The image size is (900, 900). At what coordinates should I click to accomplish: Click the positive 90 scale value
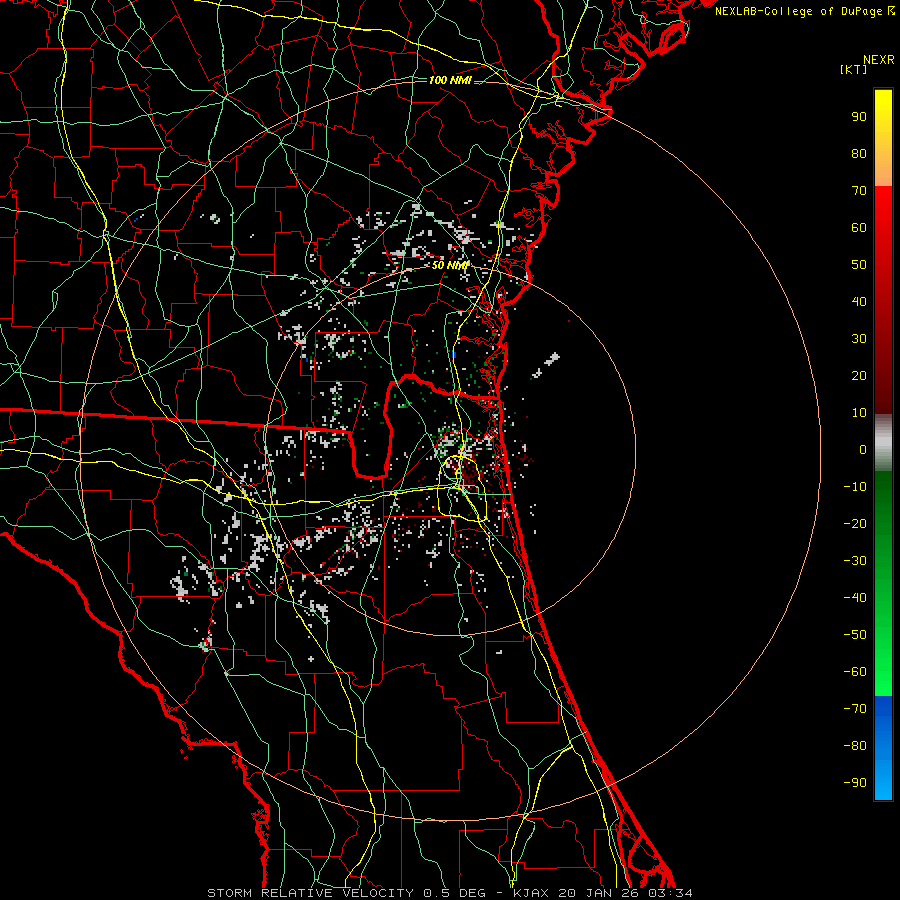tap(859, 117)
